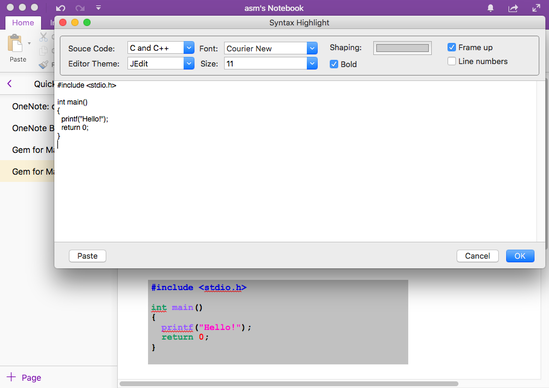Click 'int main()' line in the dialog editor
The width and height of the screenshot is (549, 388).
72,102
